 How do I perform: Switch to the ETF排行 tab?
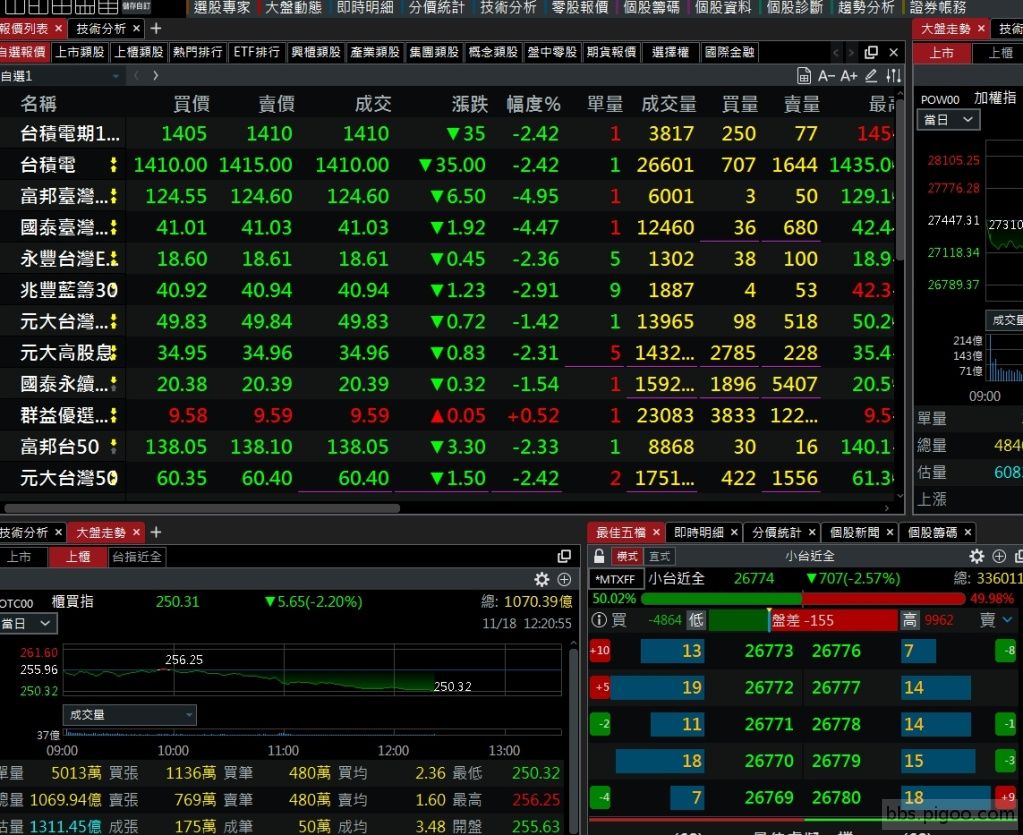[256, 52]
